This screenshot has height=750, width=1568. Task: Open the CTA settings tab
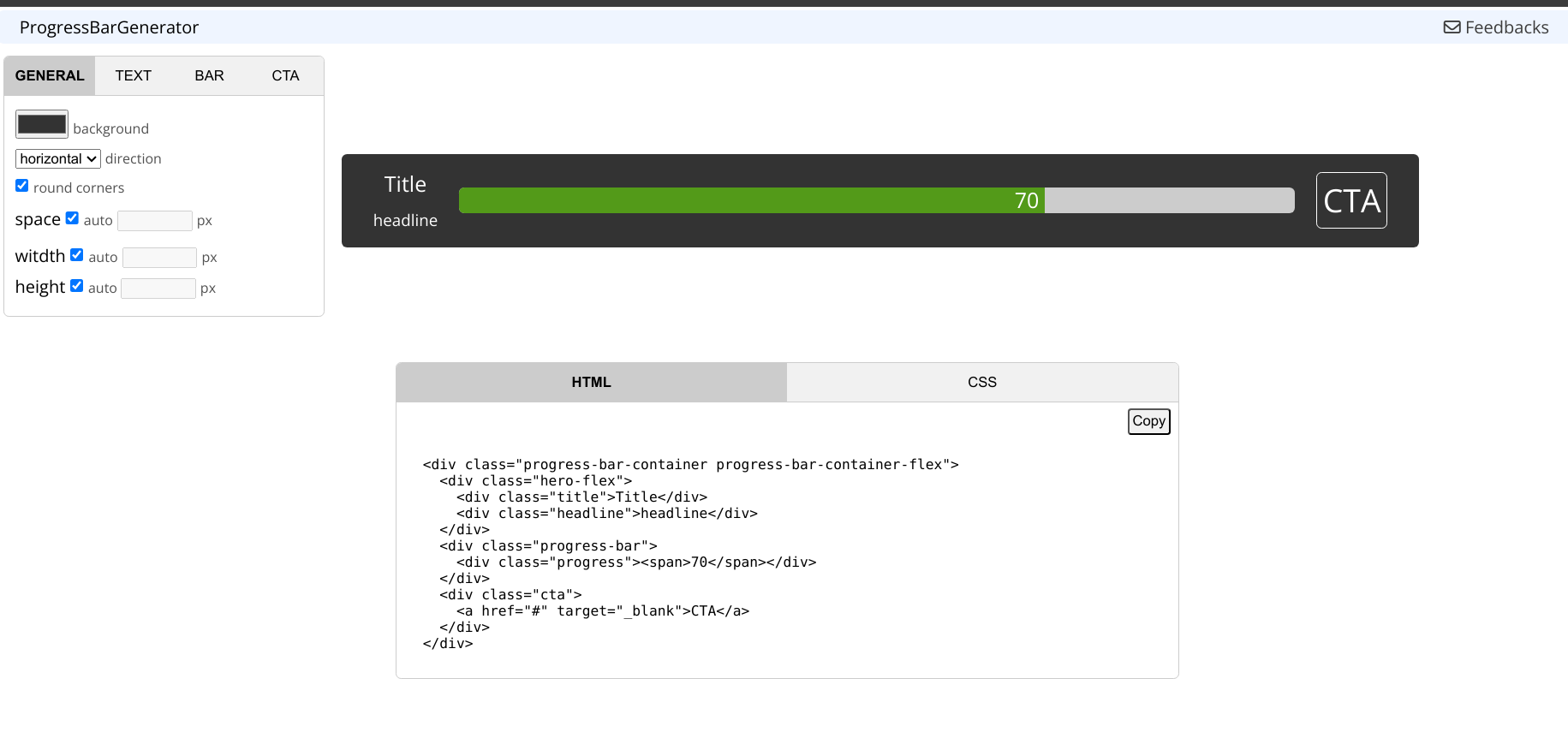(285, 75)
